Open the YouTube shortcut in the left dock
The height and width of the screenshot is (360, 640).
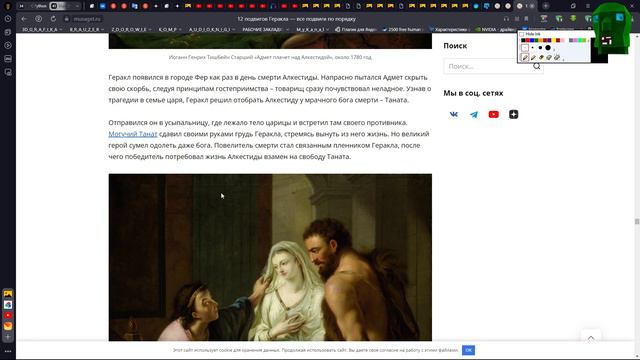coord(8,315)
